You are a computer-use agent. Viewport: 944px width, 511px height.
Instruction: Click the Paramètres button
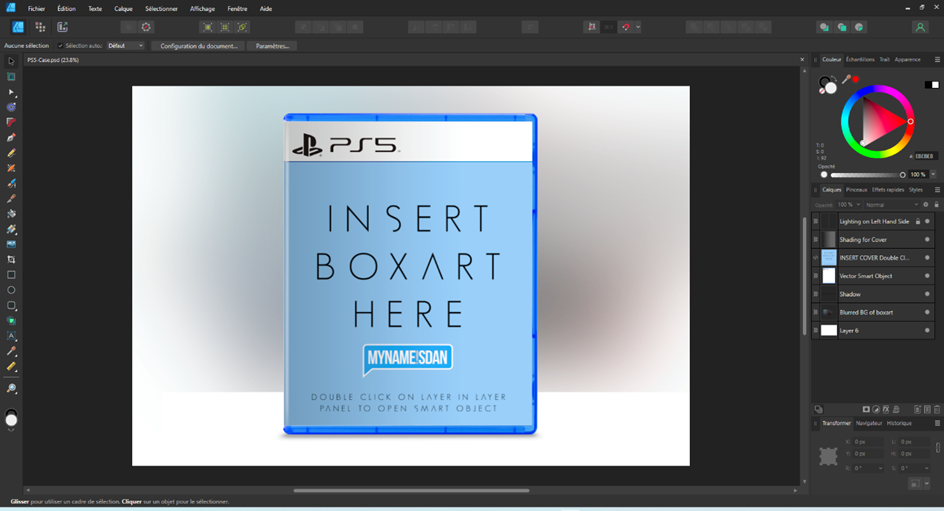click(x=272, y=46)
